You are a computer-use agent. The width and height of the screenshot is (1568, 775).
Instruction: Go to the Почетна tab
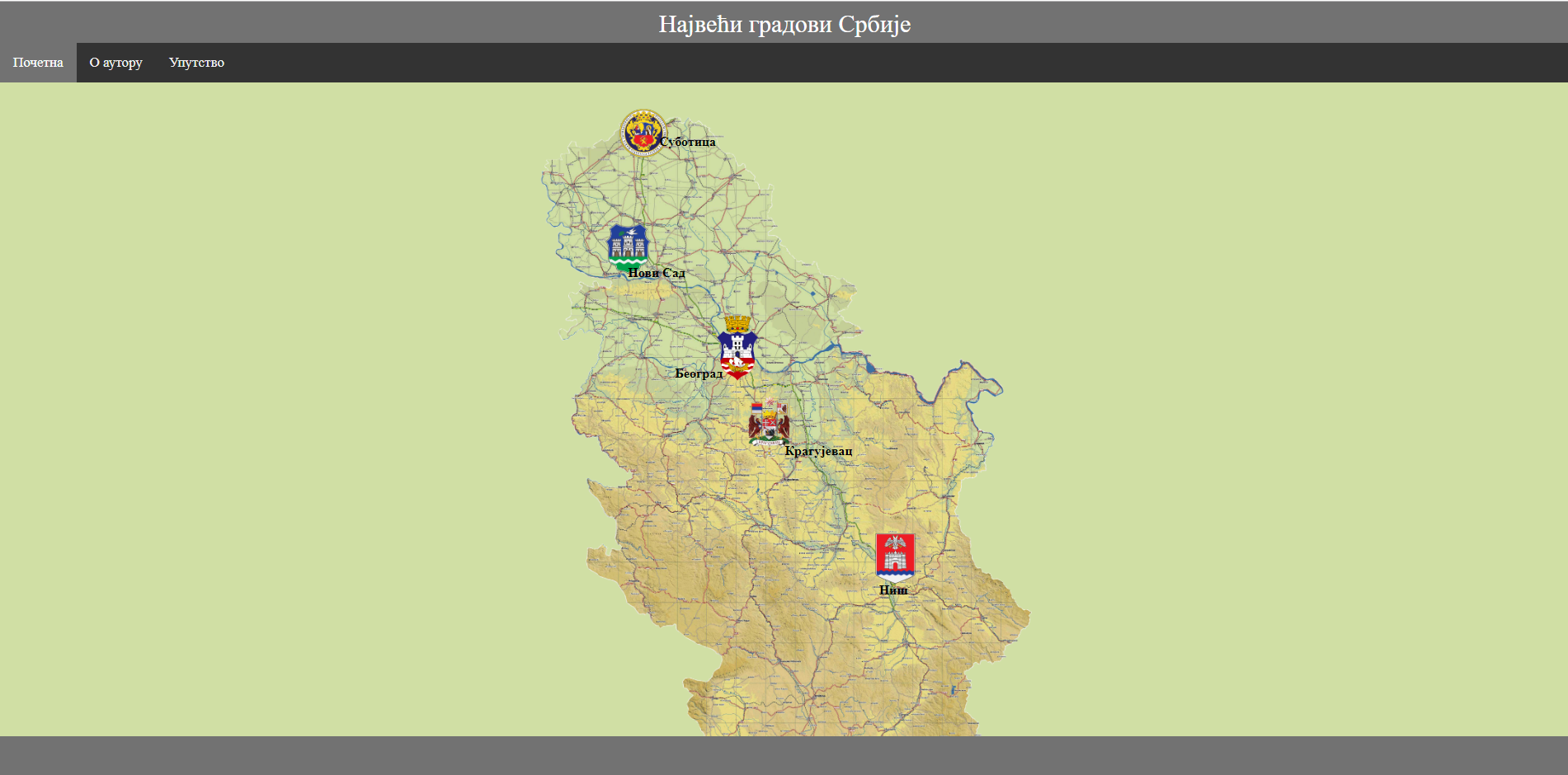pyautogui.click(x=38, y=63)
